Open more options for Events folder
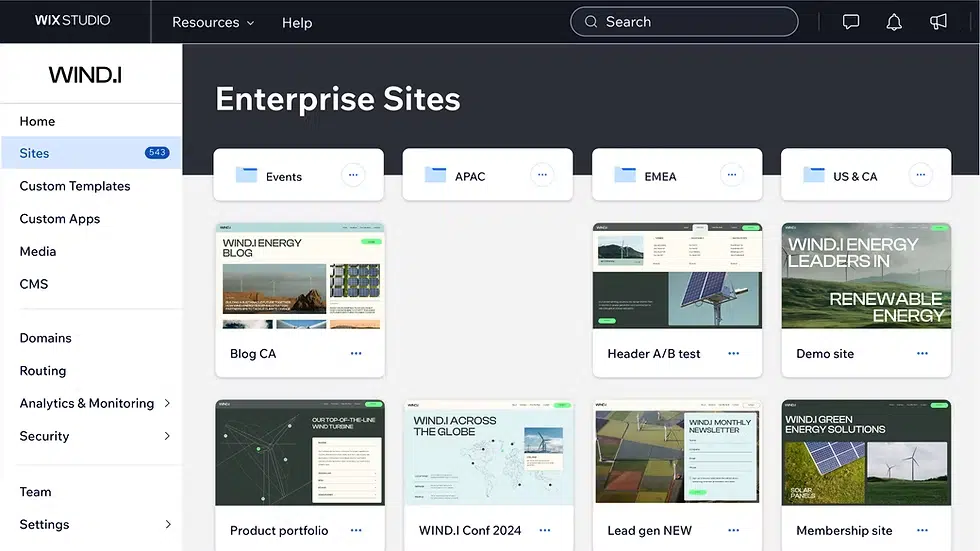Screen dimensions: 980x551 (353, 175)
